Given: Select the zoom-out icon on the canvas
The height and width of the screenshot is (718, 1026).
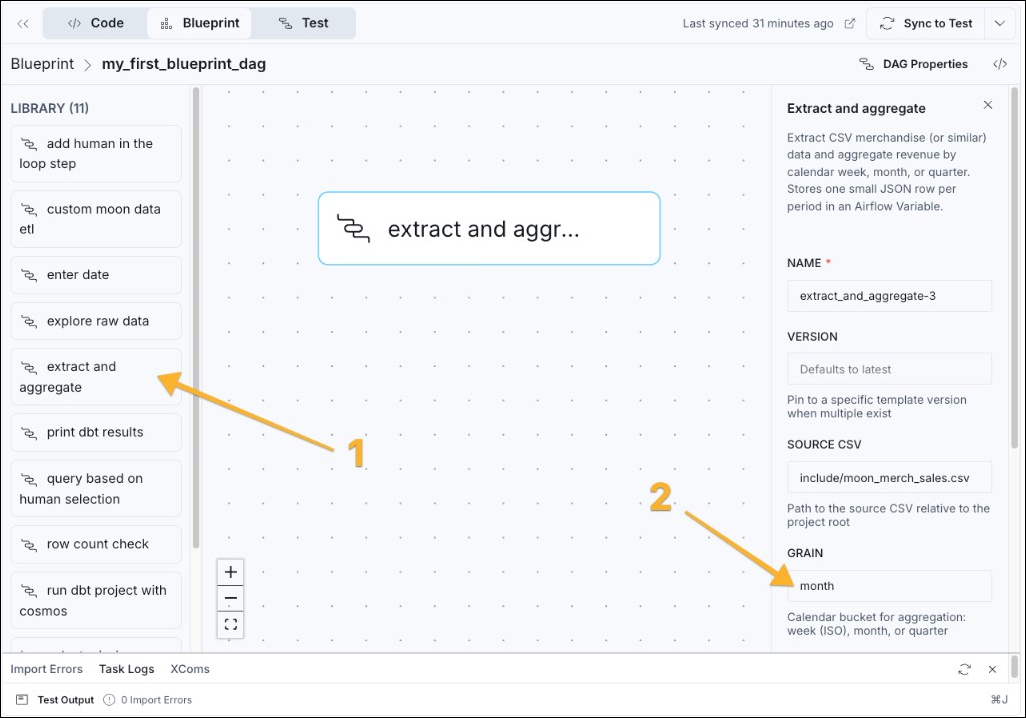Looking at the screenshot, I should [x=230, y=597].
